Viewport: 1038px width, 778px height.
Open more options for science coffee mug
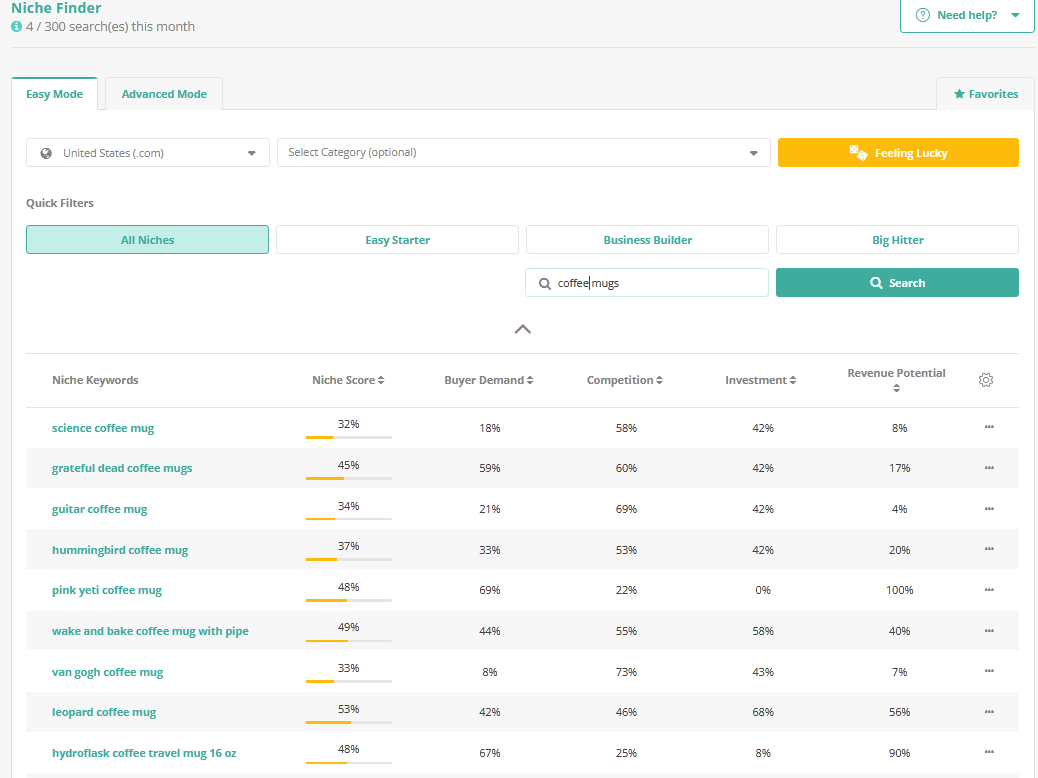[989, 427]
